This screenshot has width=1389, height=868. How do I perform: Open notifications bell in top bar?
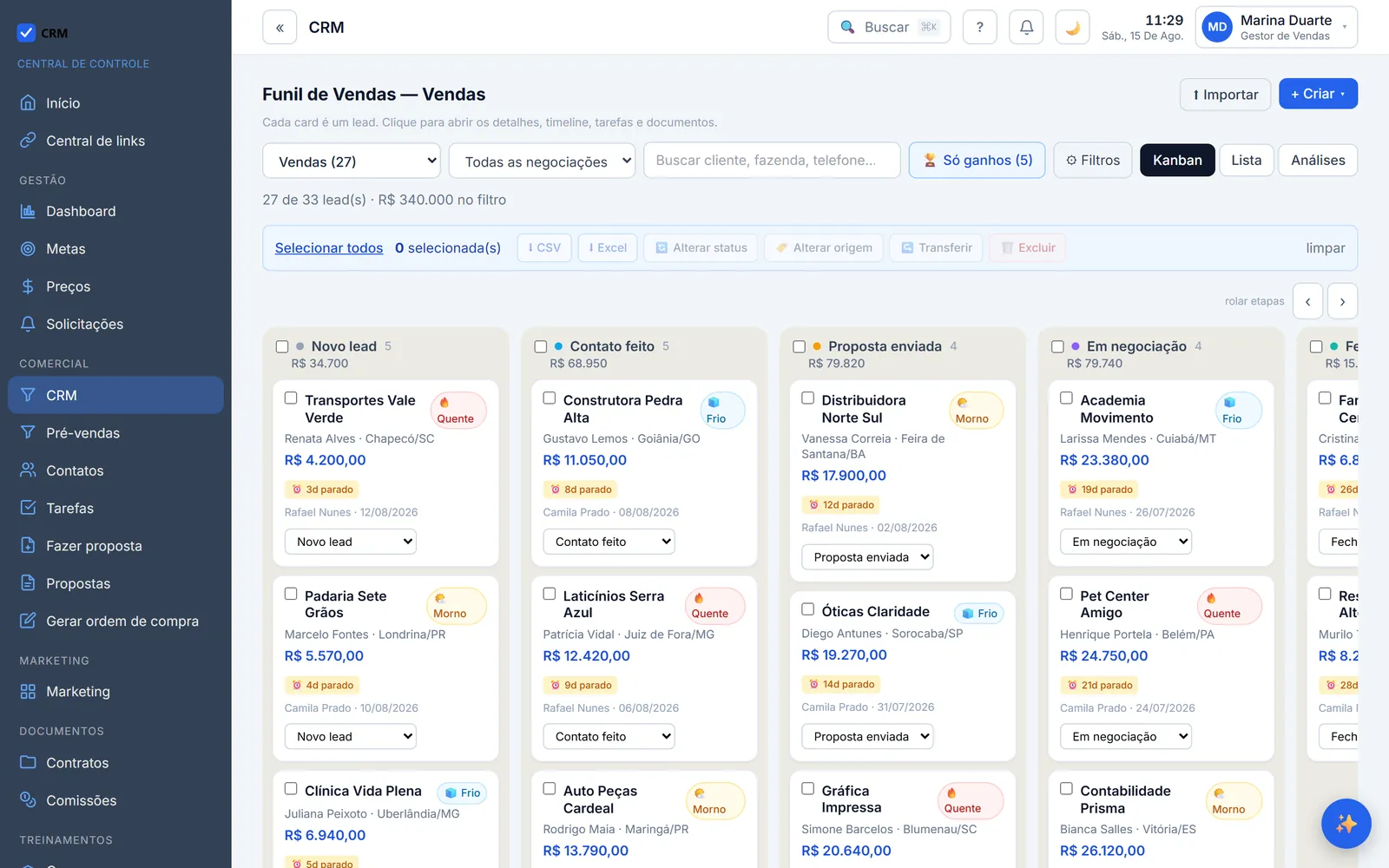click(x=1026, y=28)
